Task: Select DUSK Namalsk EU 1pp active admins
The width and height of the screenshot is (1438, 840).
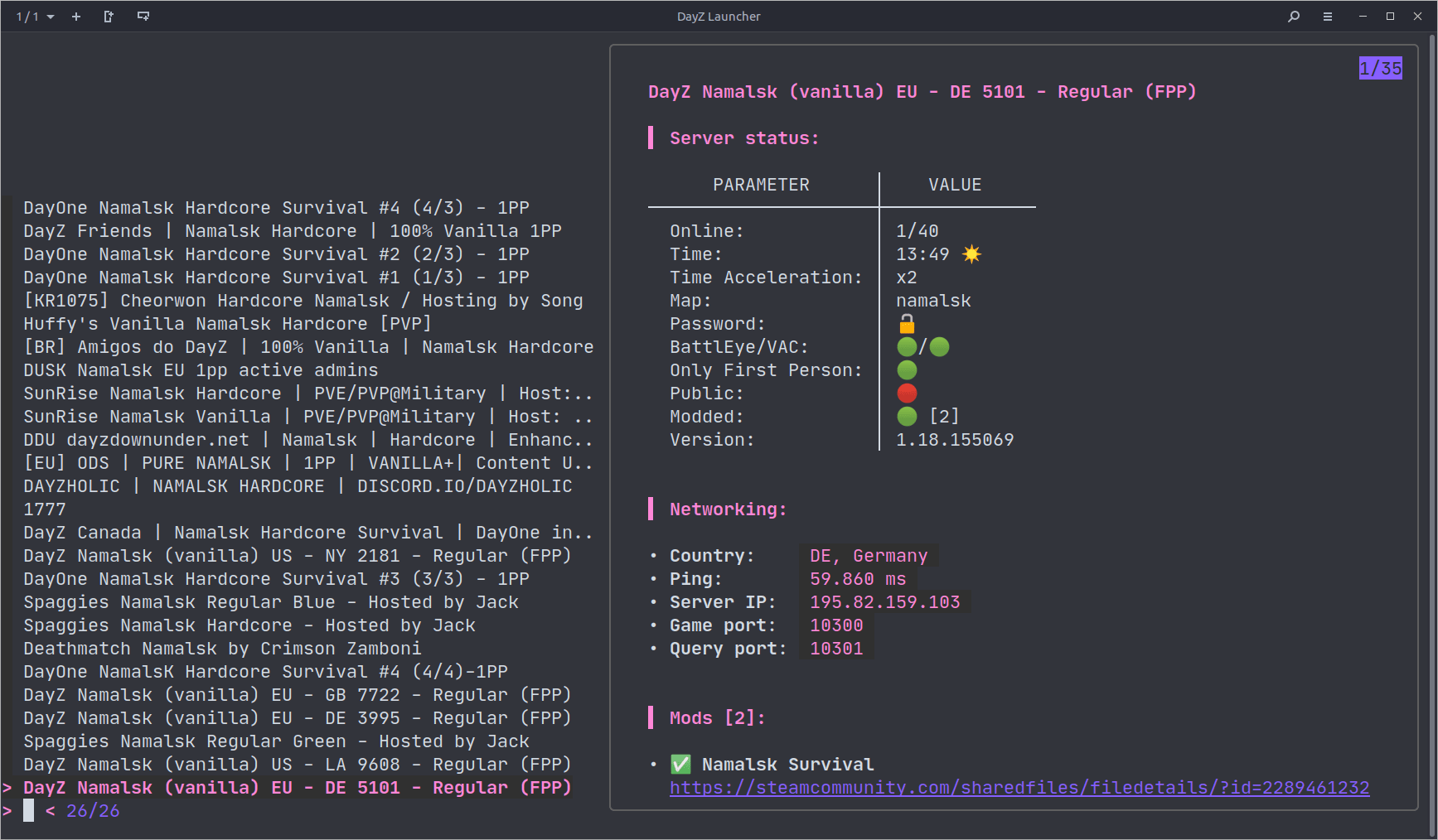Action: (x=201, y=370)
